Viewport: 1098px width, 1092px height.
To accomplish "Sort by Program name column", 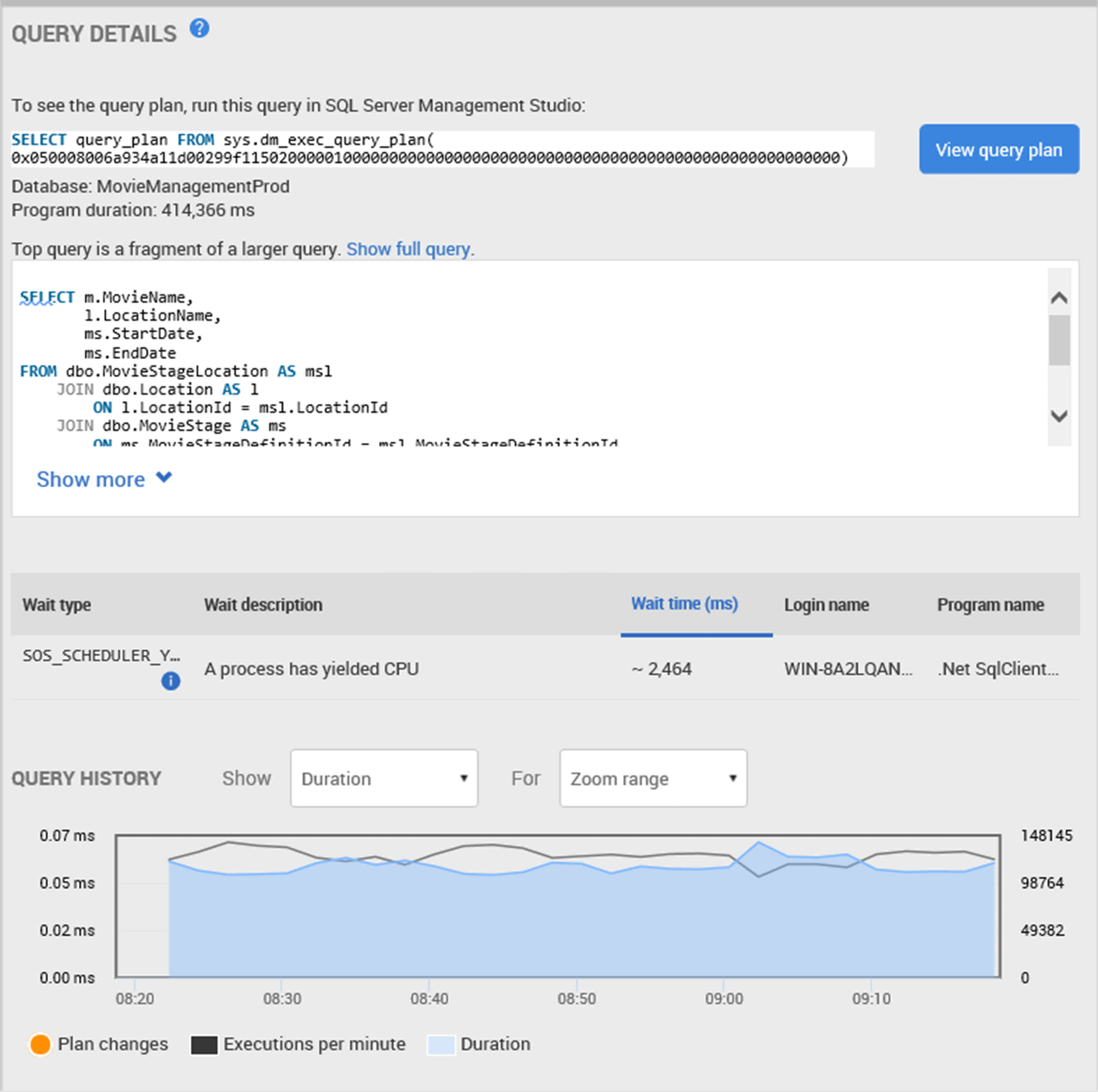I will (x=991, y=605).
